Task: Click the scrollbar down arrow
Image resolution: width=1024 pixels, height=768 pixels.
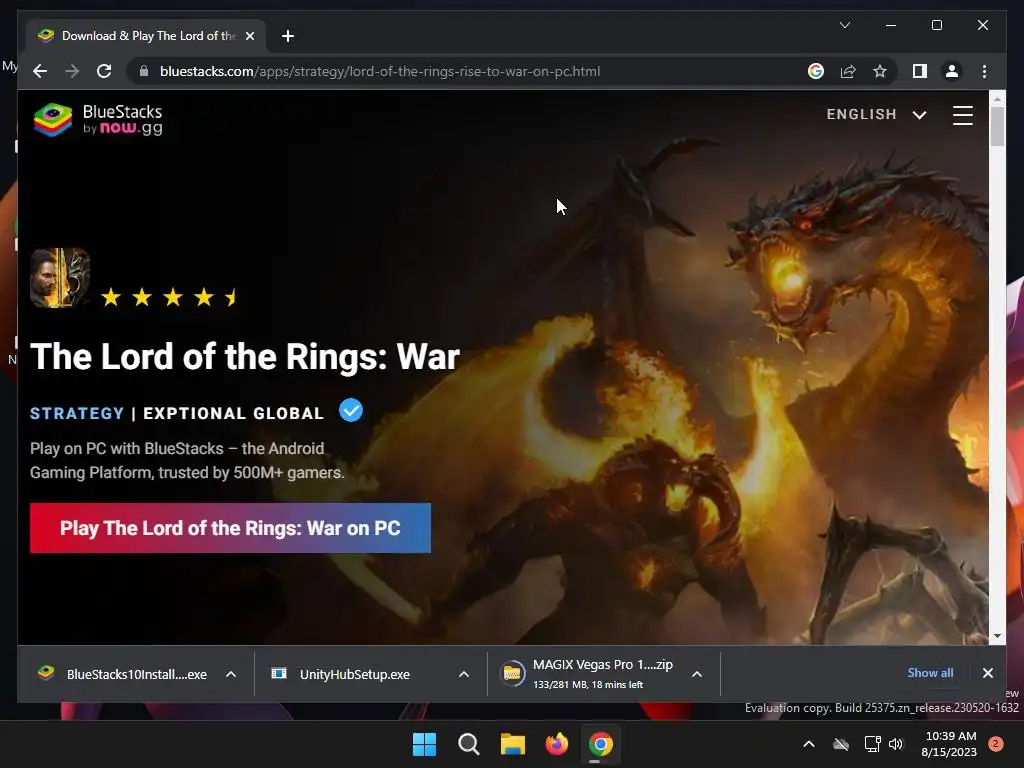Action: [x=997, y=636]
